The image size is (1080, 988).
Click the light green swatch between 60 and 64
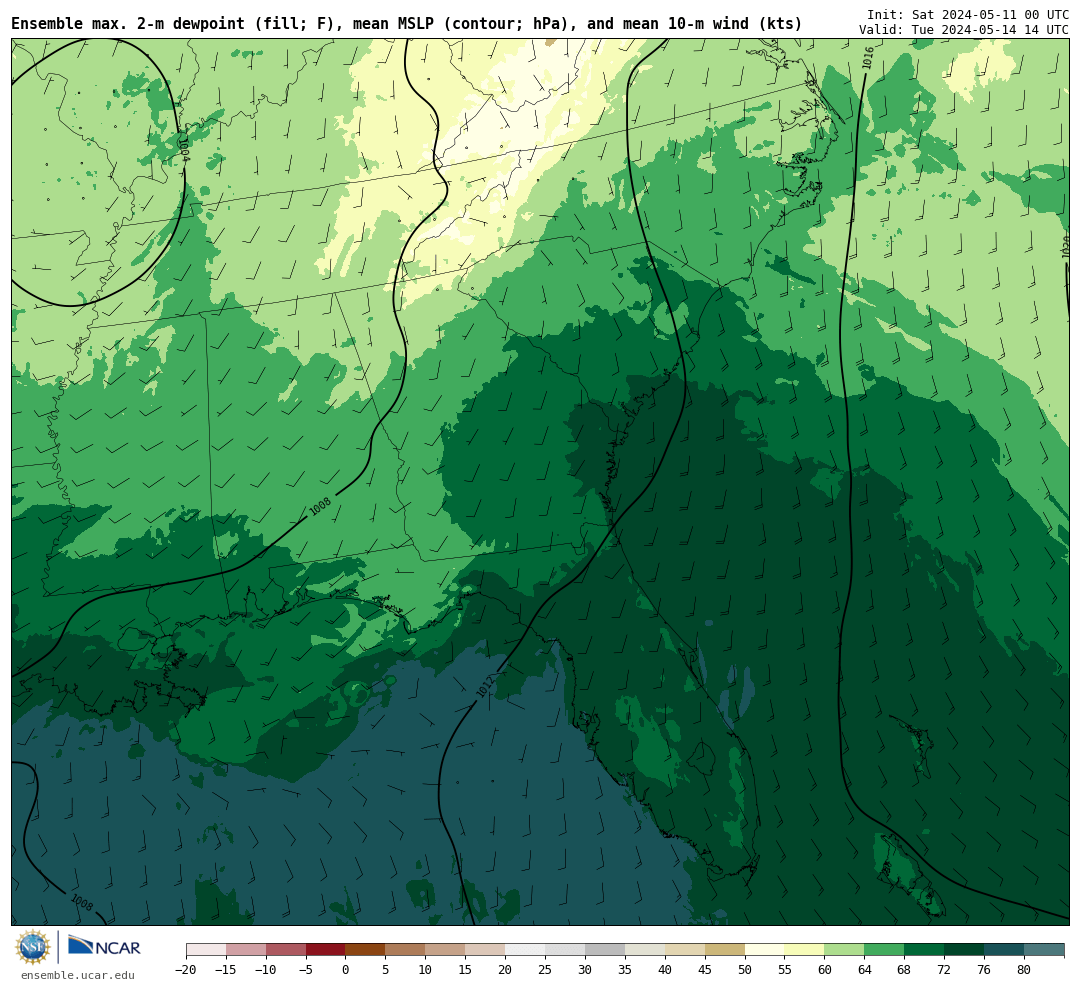(844, 950)
